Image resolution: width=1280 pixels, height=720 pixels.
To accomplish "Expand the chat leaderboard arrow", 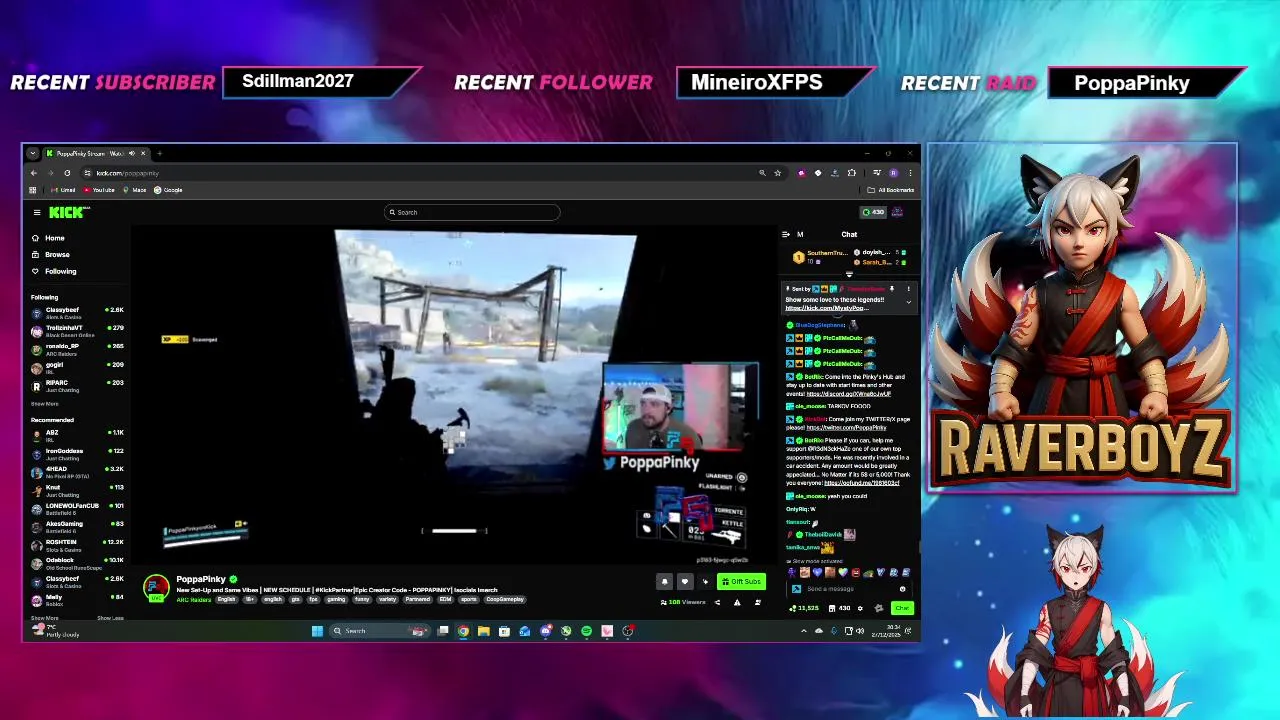I will point(849,274).
